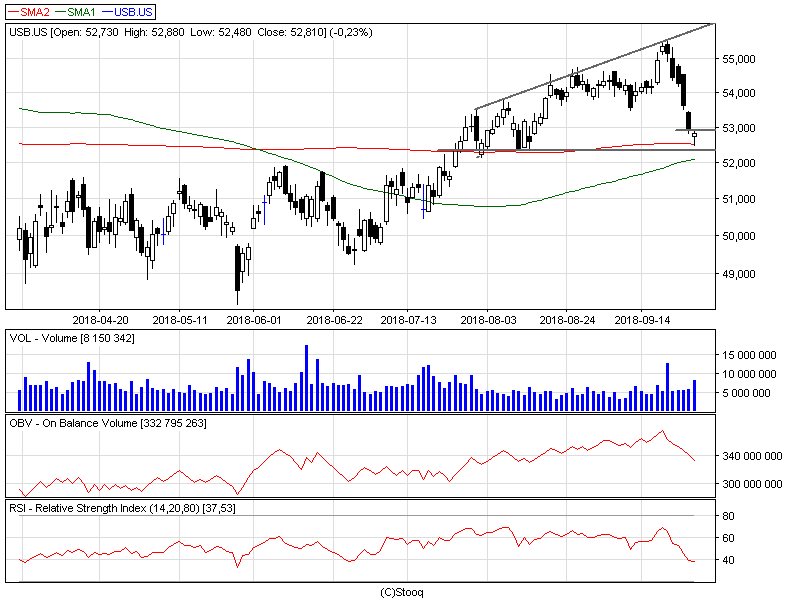
Task: Click the 2018-05-11 date label
Action: click(x=180, y=320)
